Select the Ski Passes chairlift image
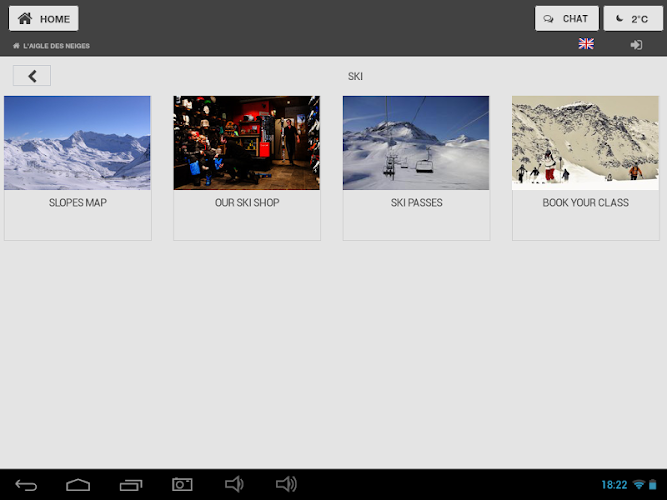Image resolution: width=667 pixels, height=500 pixels. [x=416, y=143]
